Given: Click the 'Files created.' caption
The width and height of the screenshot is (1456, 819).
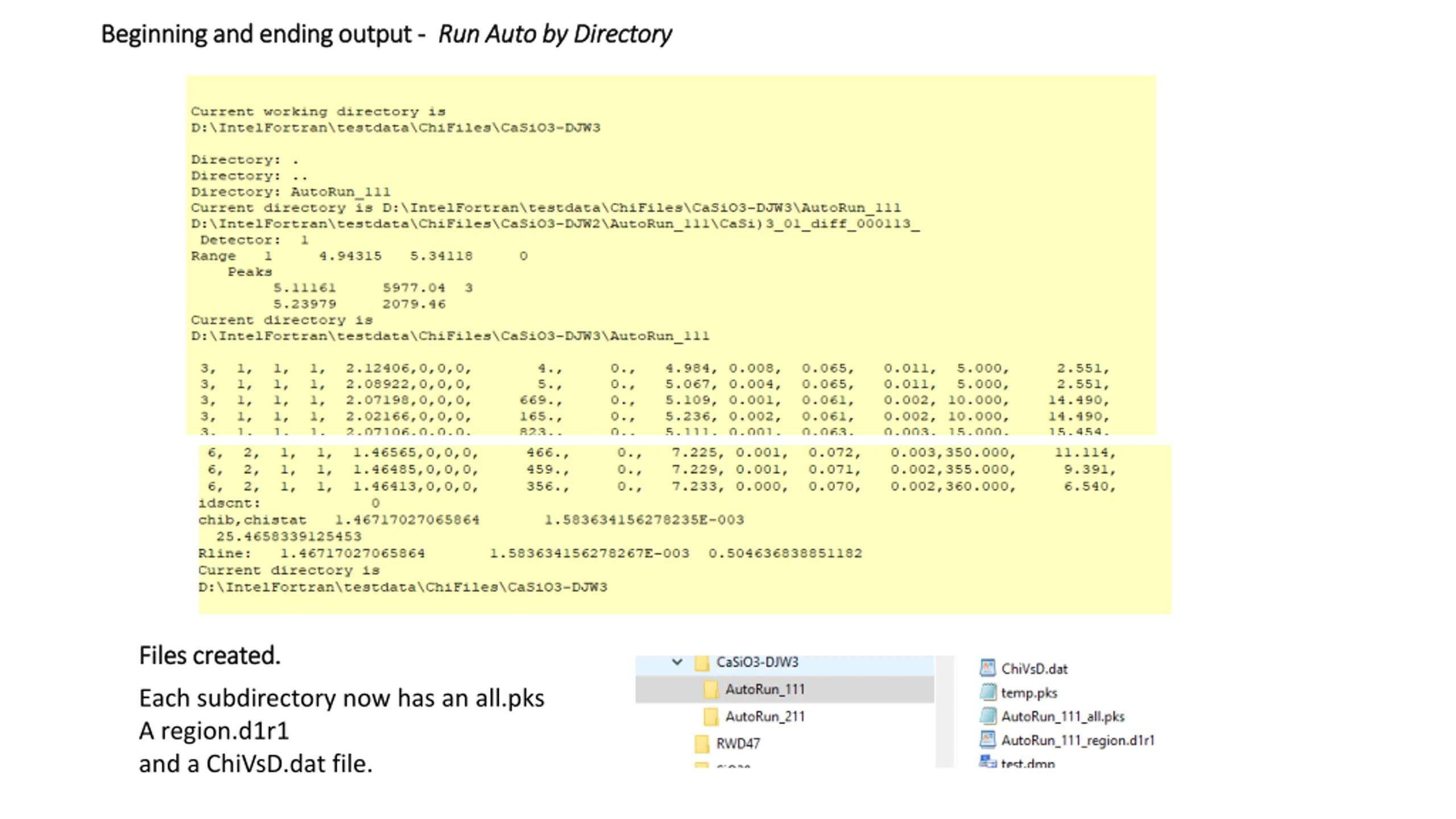Looking at the screenshot, I should (210, 655).
